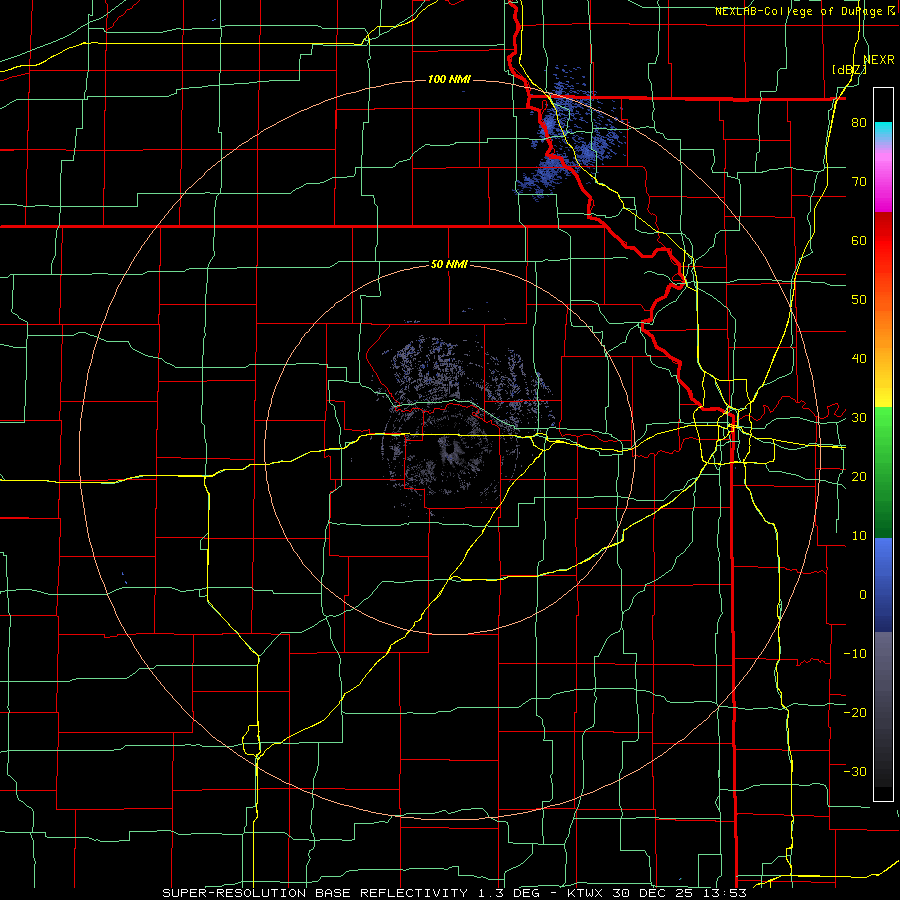Click the 50 value on the dBZ scale
Viewport: 900px width, 900px height.
click(x=859, y=300)
